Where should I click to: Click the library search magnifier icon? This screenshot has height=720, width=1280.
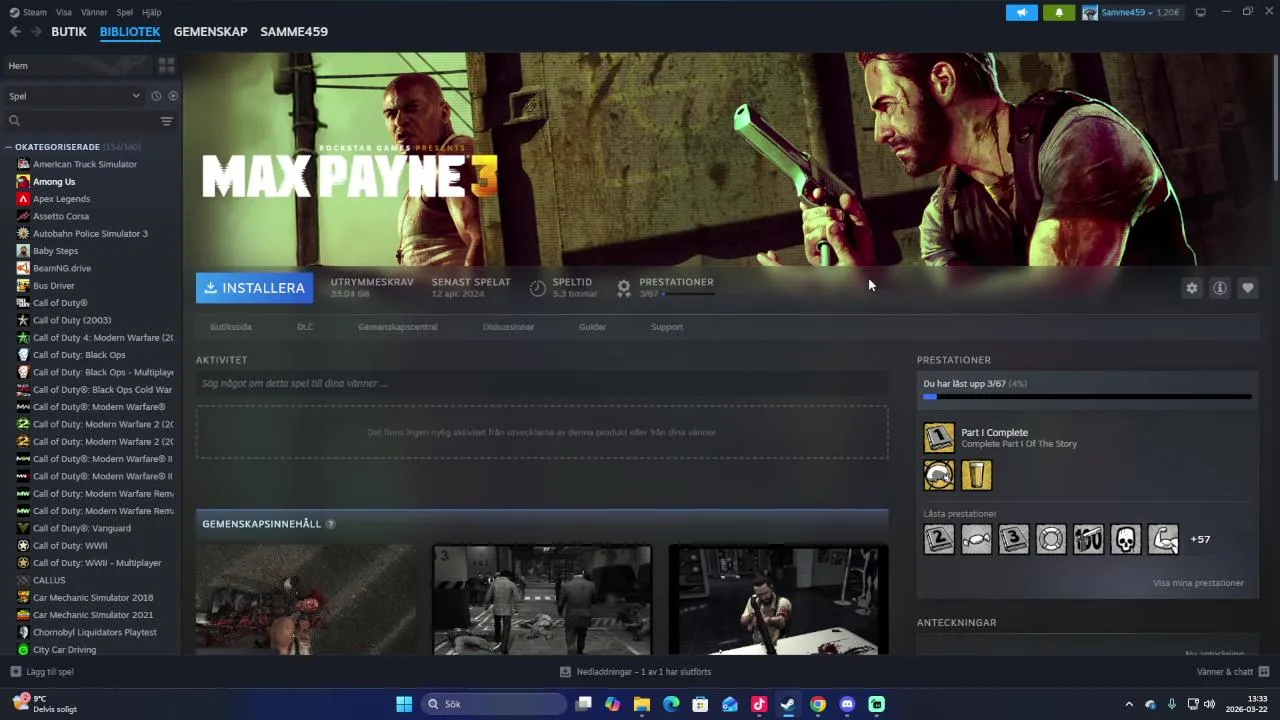coord(14,121)
